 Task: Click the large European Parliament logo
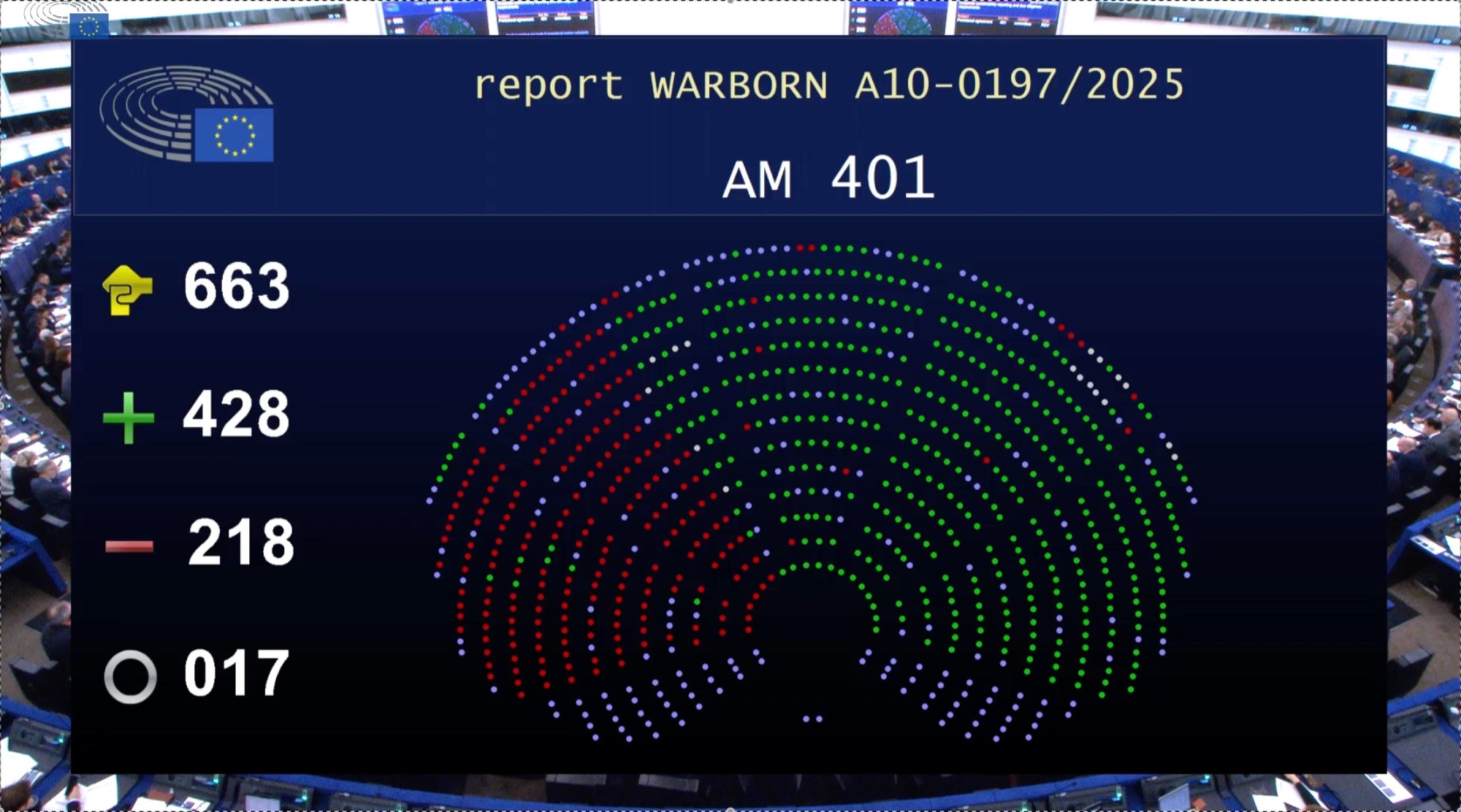coord(187,114)
